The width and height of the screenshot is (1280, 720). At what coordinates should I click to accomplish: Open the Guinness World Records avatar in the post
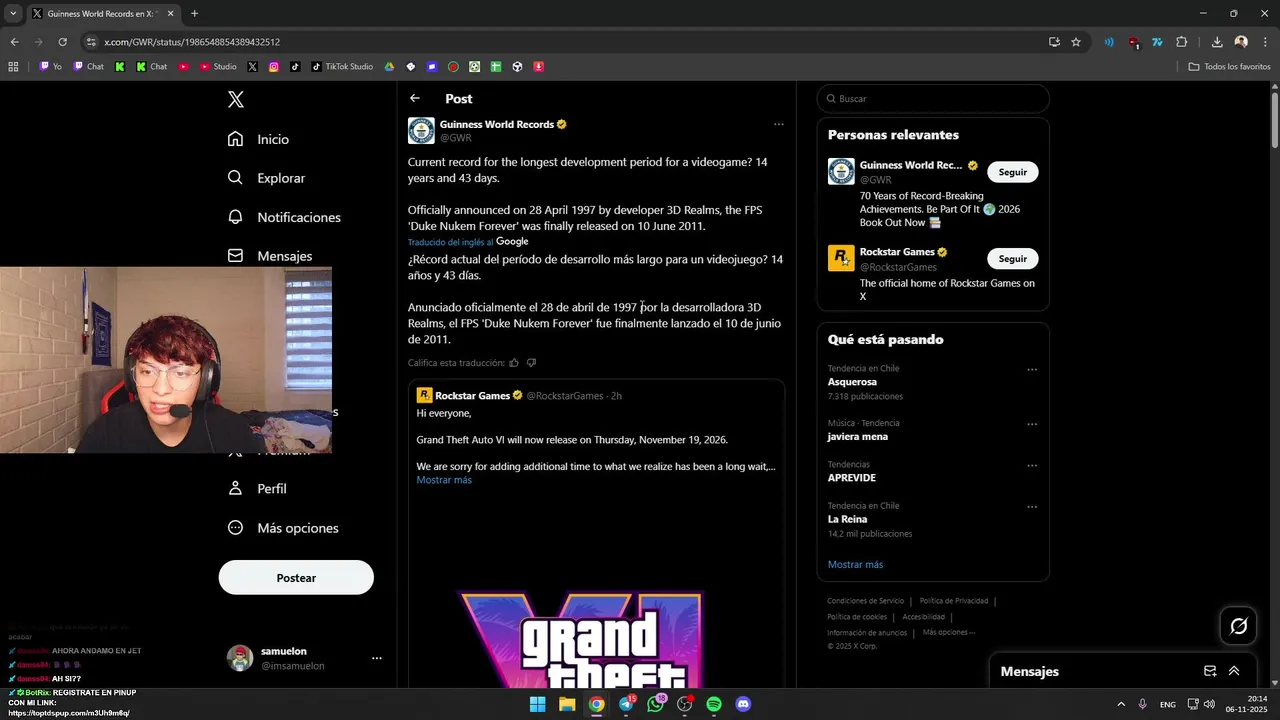pos(421,131)
